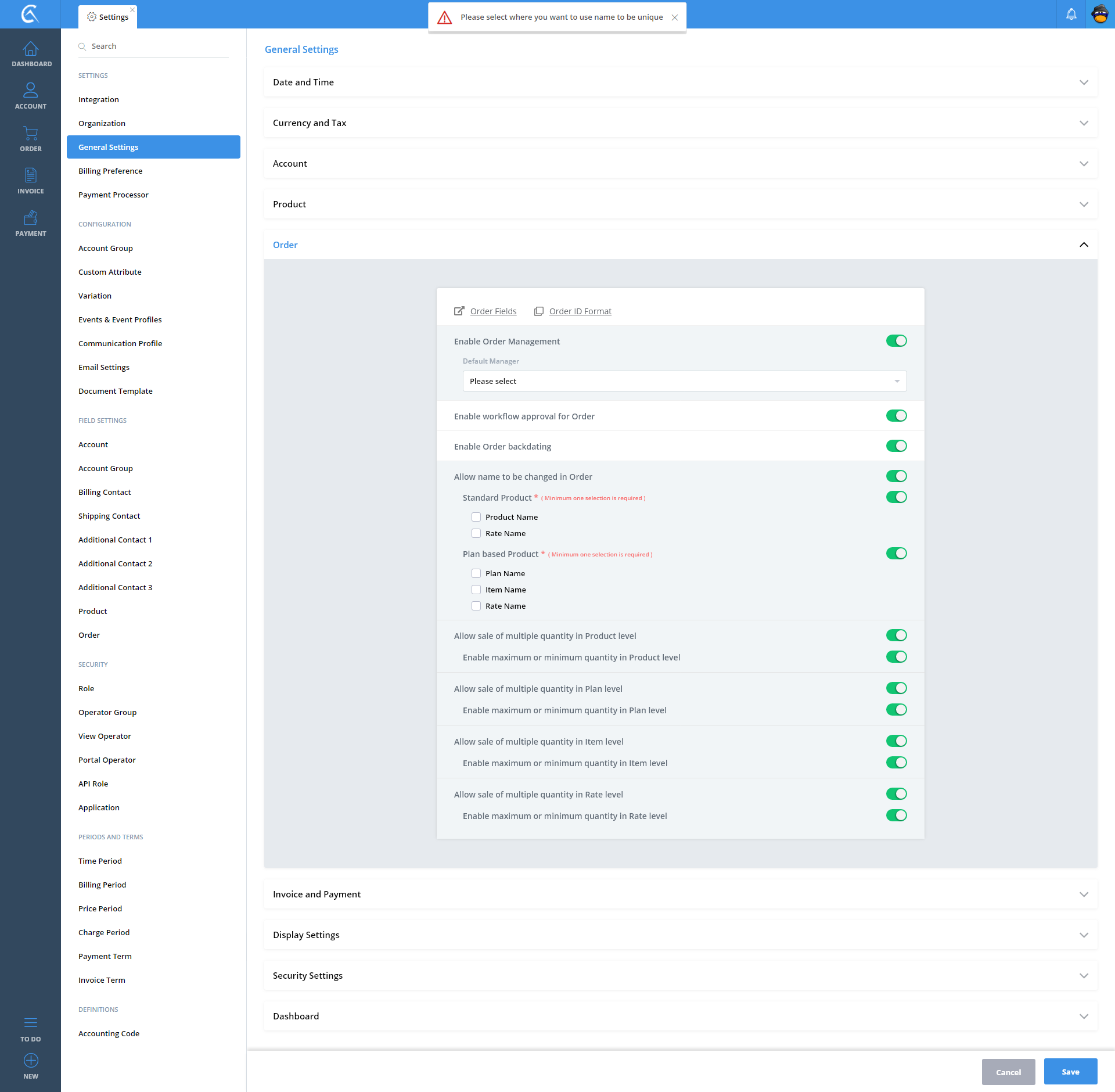This screenshot has width=1115, height=1092.
Task: Click the New plus icon
Action: 30,1061
